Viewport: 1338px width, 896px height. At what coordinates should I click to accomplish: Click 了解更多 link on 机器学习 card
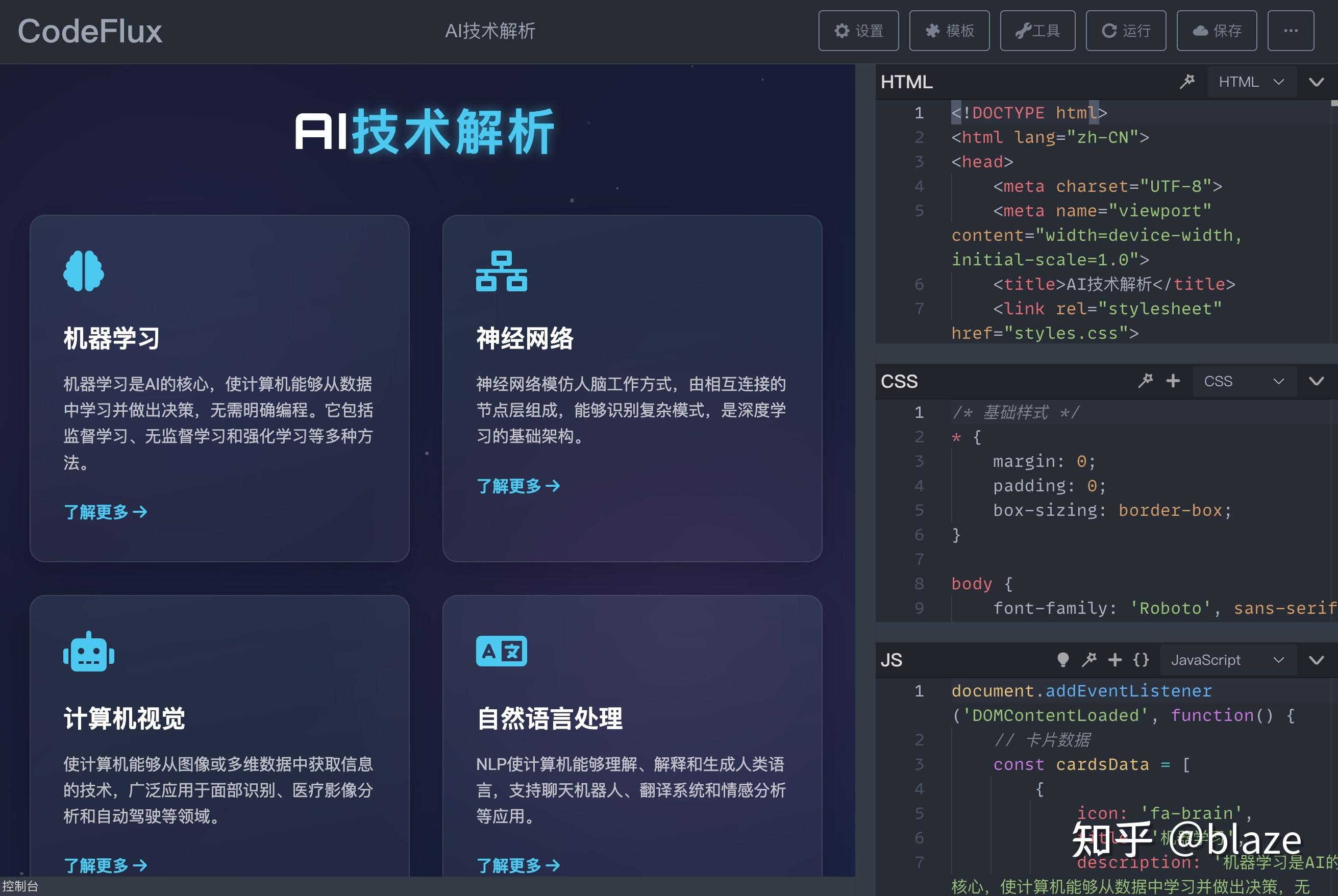(105, 512)
